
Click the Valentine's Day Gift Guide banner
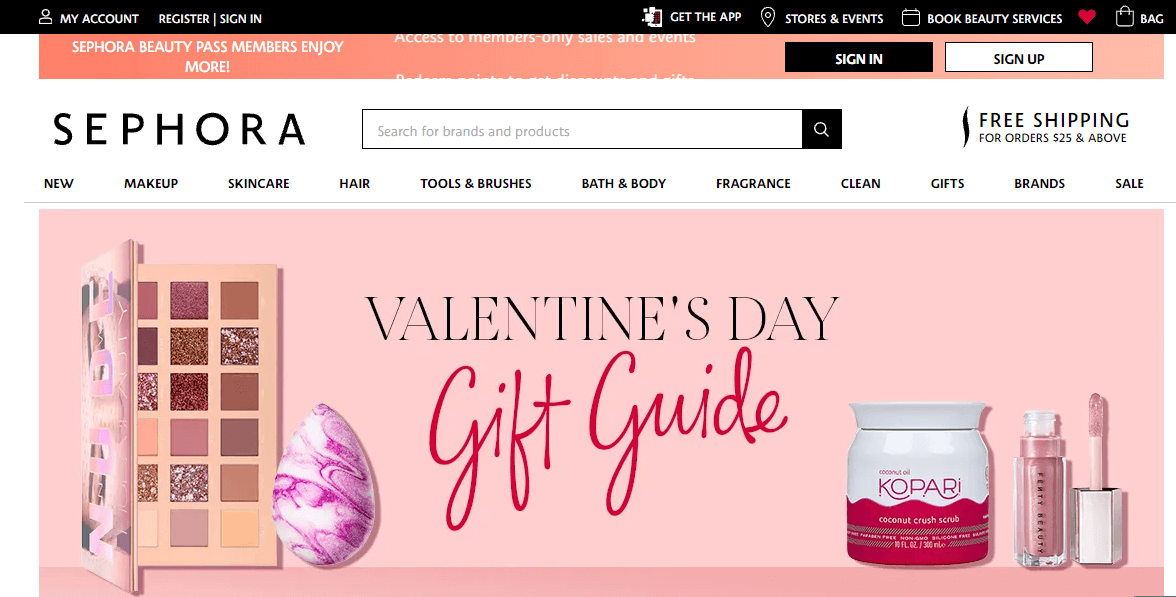pyautogui.click(x=602, y=403)
